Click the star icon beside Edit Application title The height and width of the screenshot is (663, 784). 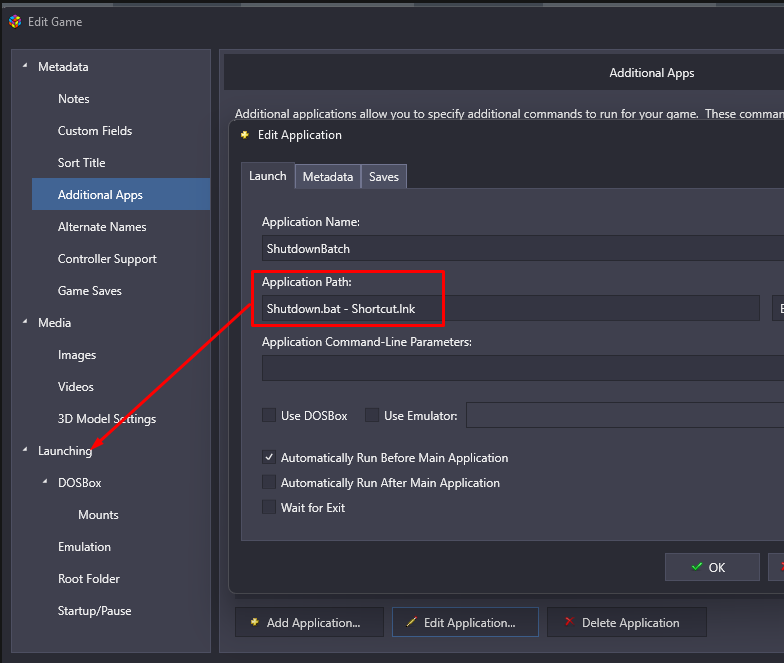[x=246, y=135]
